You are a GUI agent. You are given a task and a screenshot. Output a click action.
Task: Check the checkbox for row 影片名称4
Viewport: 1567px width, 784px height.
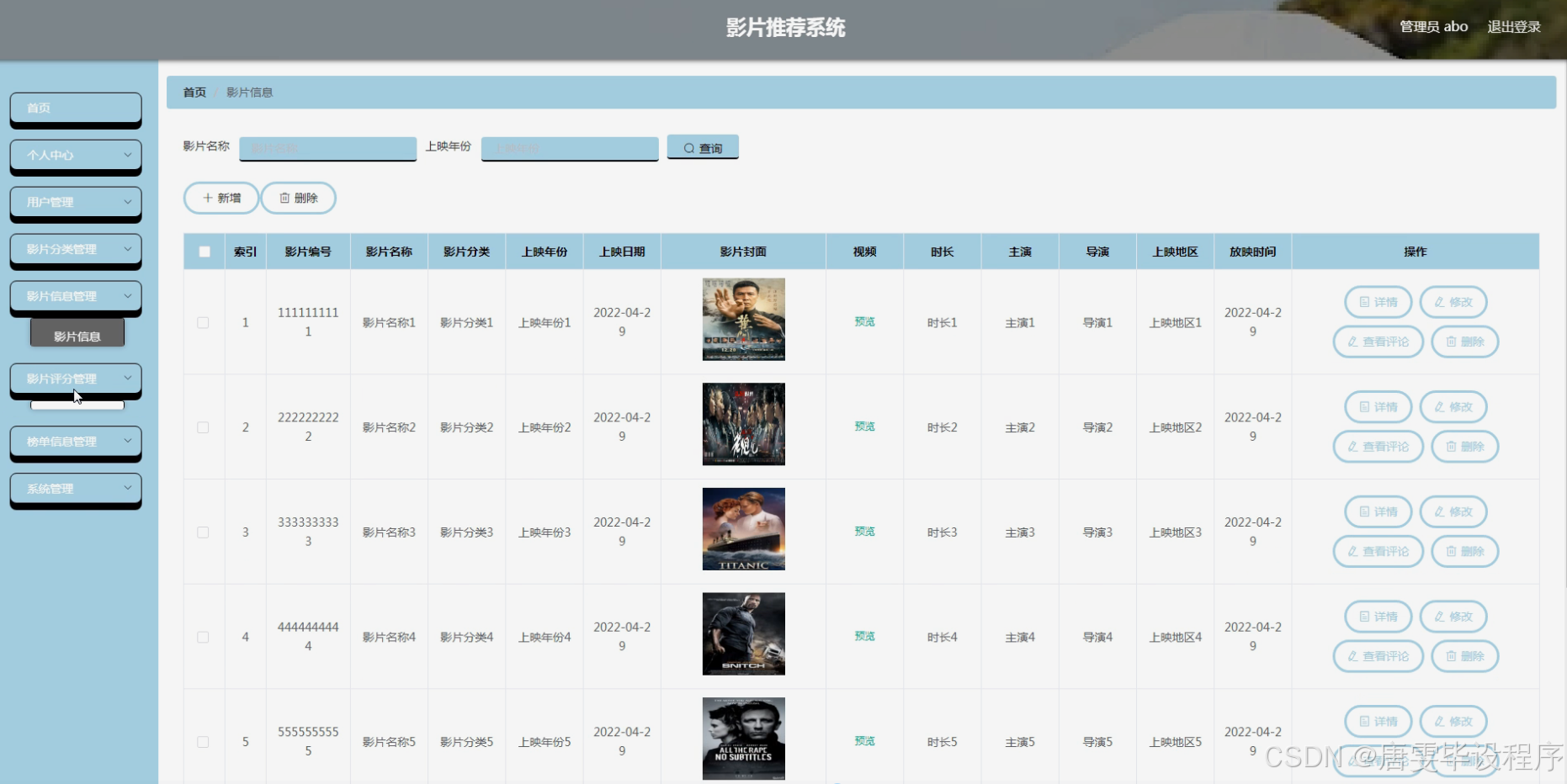point(203,637)
